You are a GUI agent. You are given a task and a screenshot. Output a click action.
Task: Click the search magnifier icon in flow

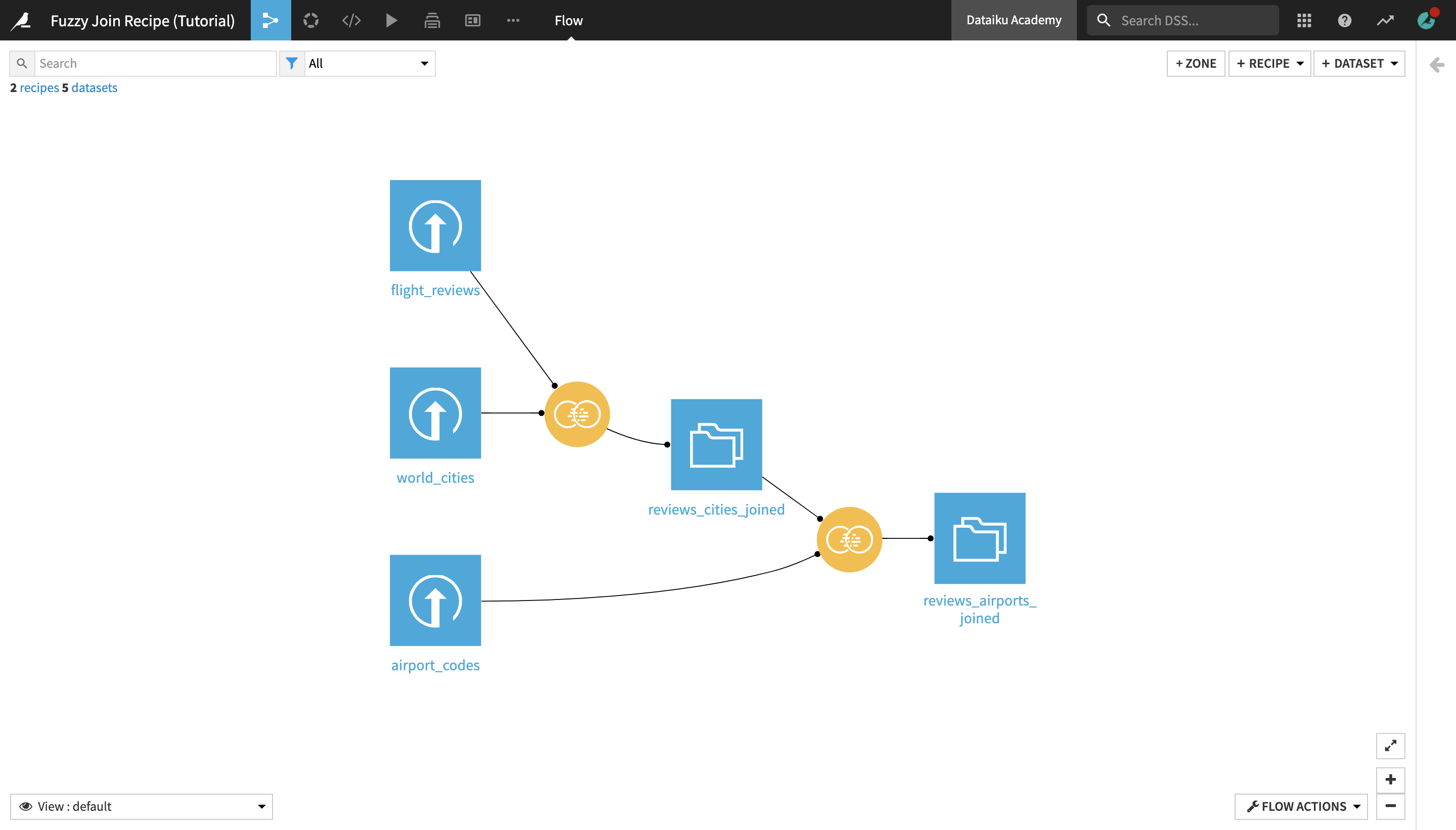(22, 63)
